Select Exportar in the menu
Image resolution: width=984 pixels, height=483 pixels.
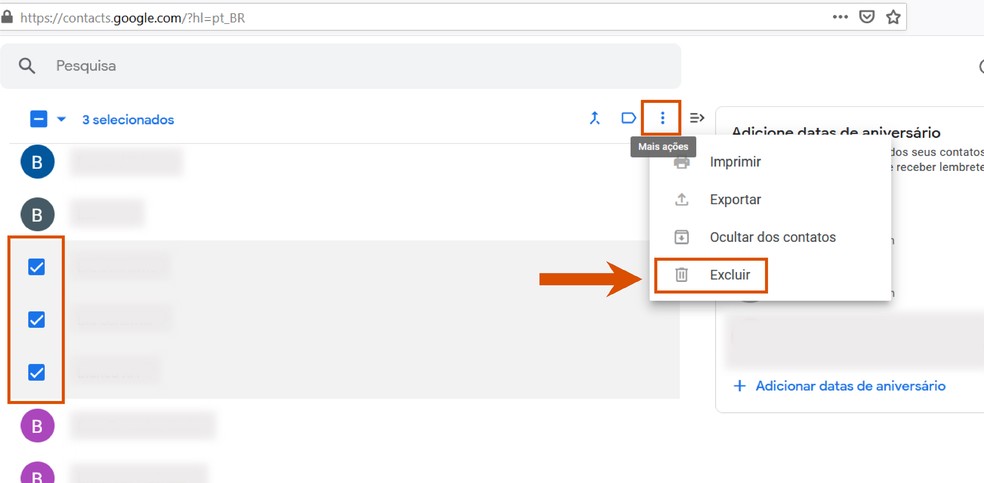[735, 200]
